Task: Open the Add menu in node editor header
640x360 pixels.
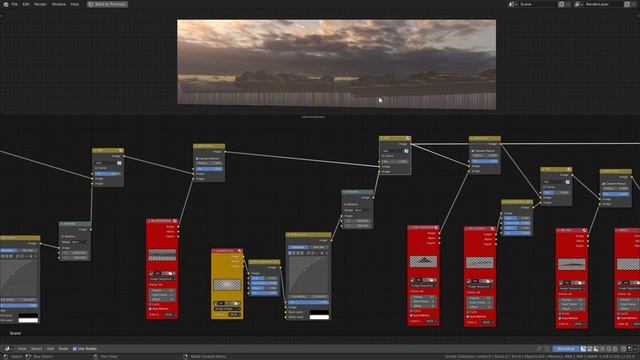Action: [50, 349]
